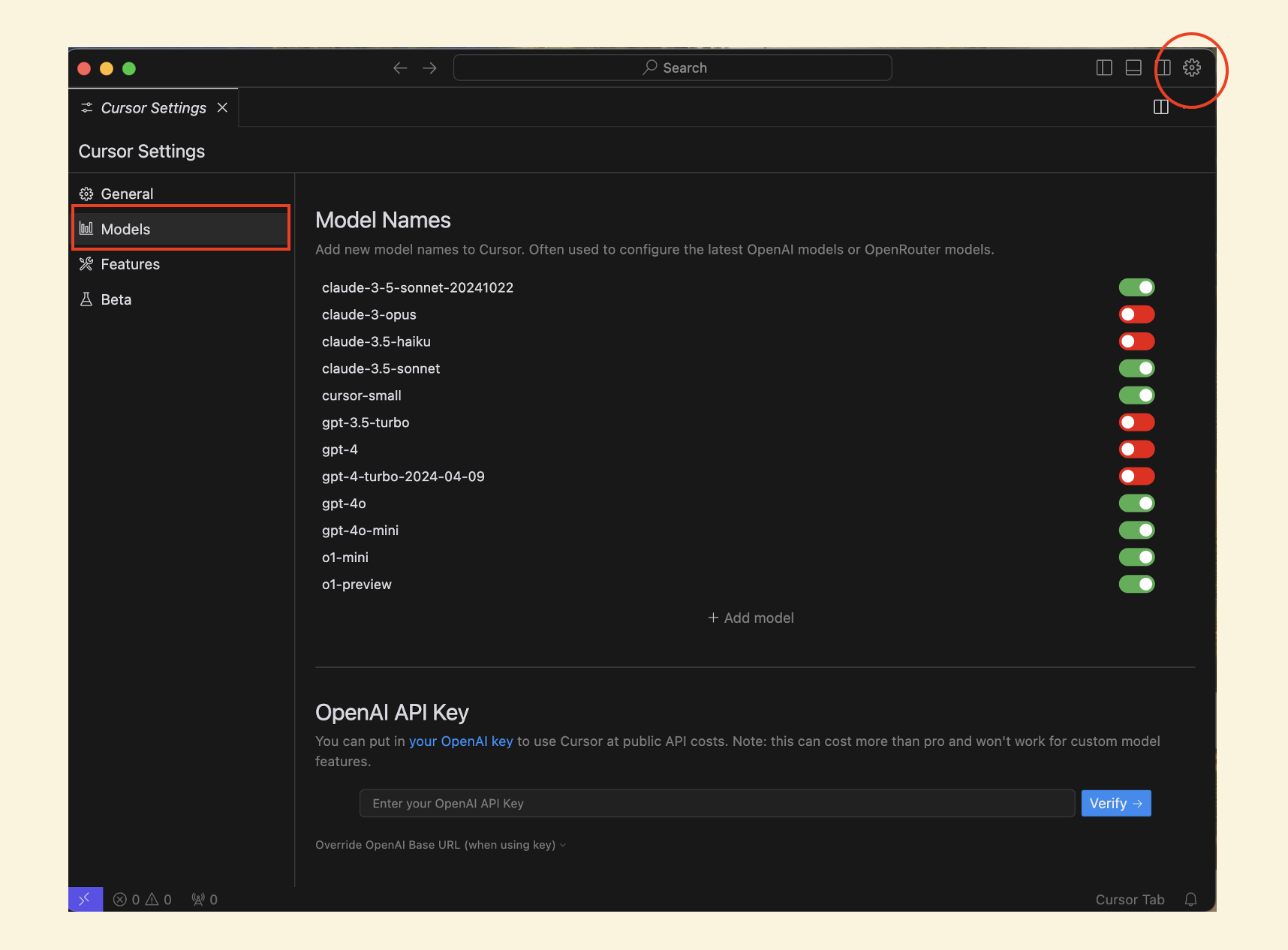Toggle the bottom panel layout icon
Image resolution: width=1288 pixels, height=950 pixels.
pyautogui.click(x=1133, y=68)
